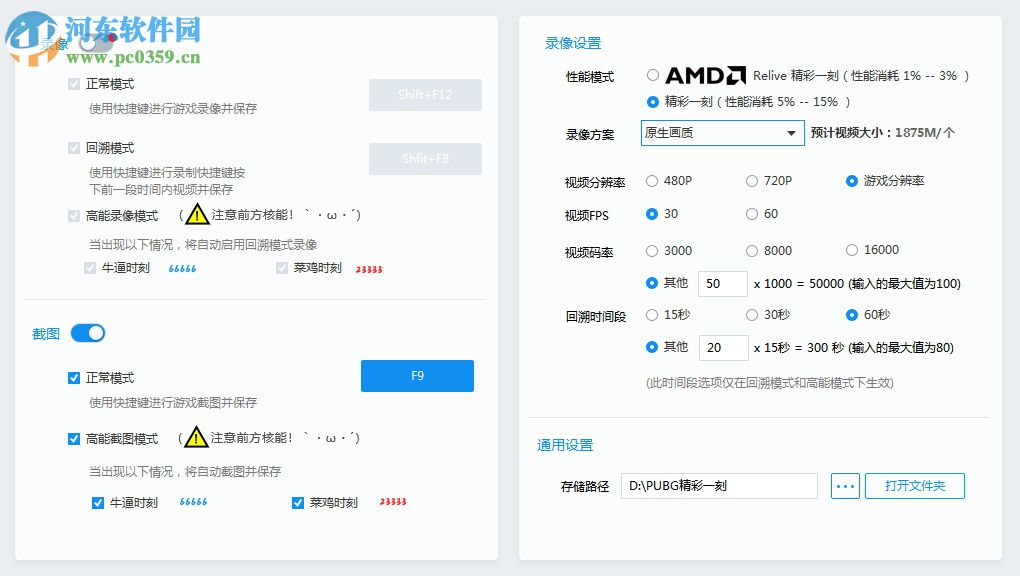Enable the 回溯模式 checkbox
The image size is (1020, 576).
pyautogui.click(x=73, y=147)
